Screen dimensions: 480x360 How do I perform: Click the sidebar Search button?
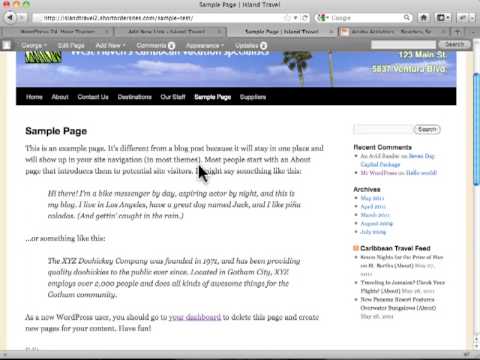tap(427, 129)
